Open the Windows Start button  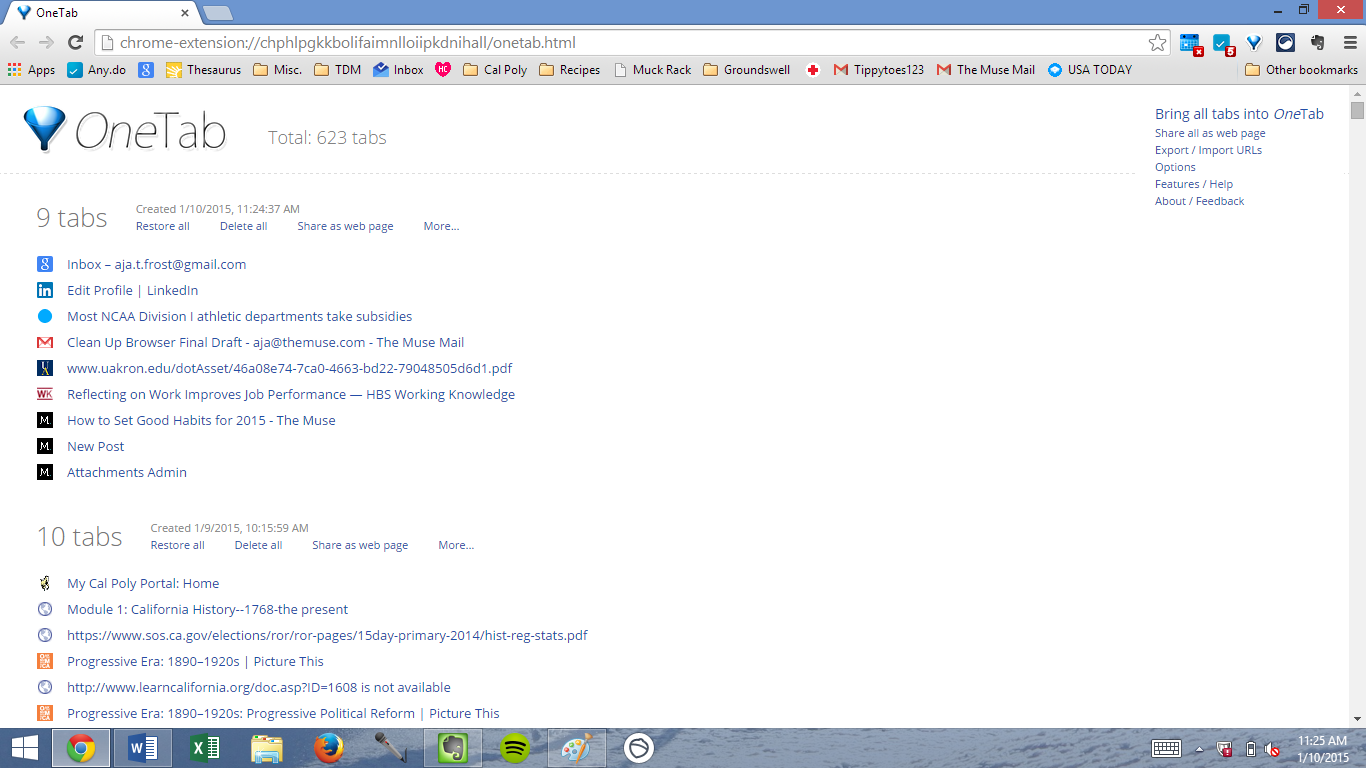[x=24, y=748]
